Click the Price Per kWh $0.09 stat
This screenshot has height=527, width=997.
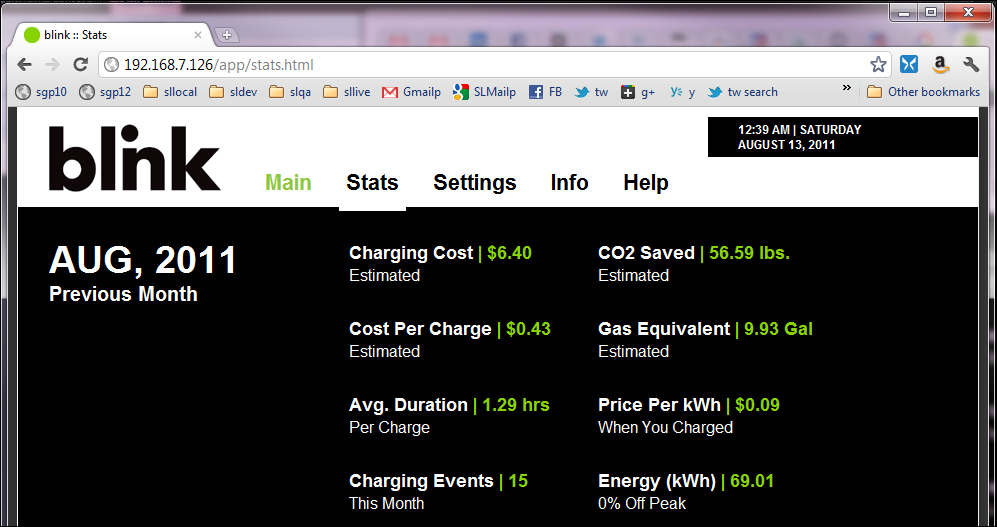coord(689,405)
